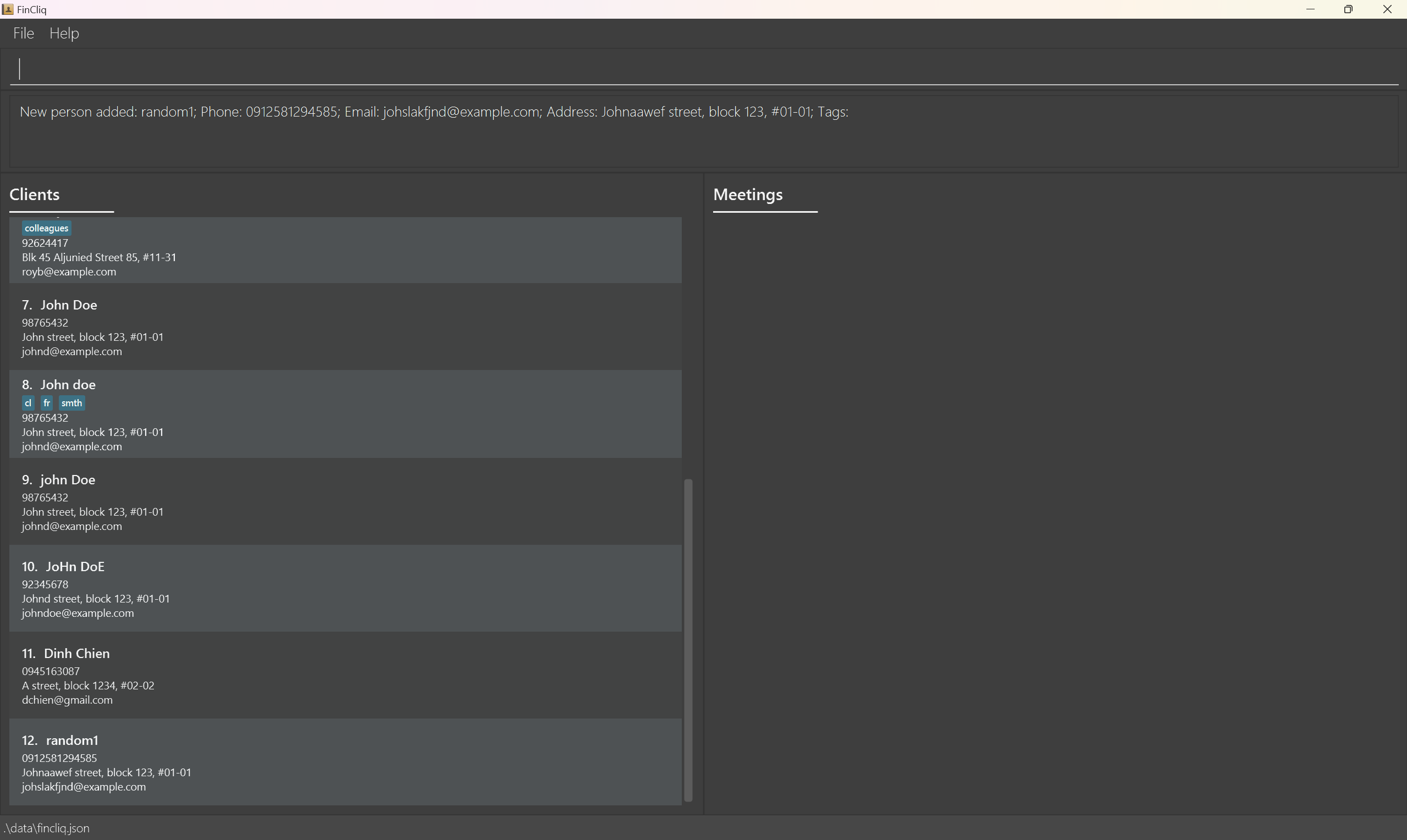Screen dimensions: 1407x840
Task: Open the Help menu
Action: coord(64,34)
